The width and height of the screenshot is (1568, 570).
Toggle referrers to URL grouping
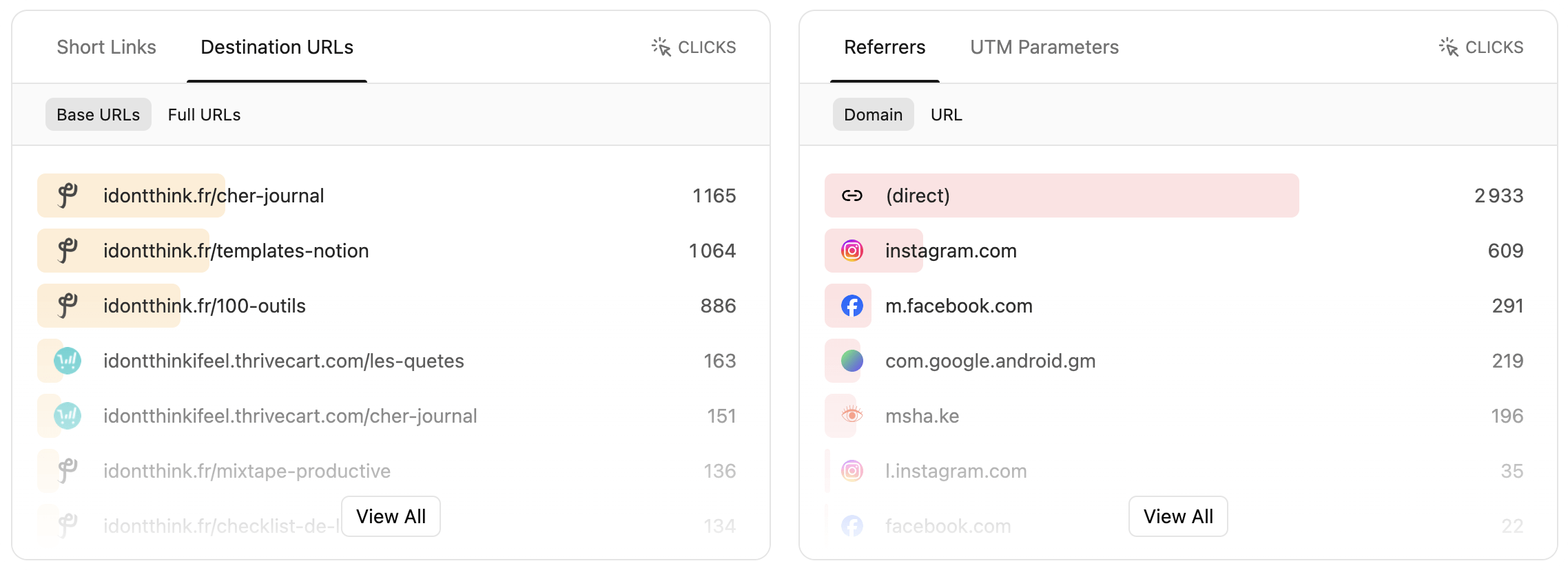[x=946, y=115]
